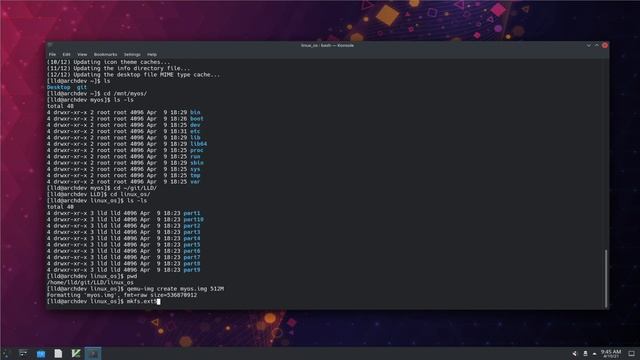
Task: Select the active Konsole taskbar entry
Action: click(x=93, y=353)
